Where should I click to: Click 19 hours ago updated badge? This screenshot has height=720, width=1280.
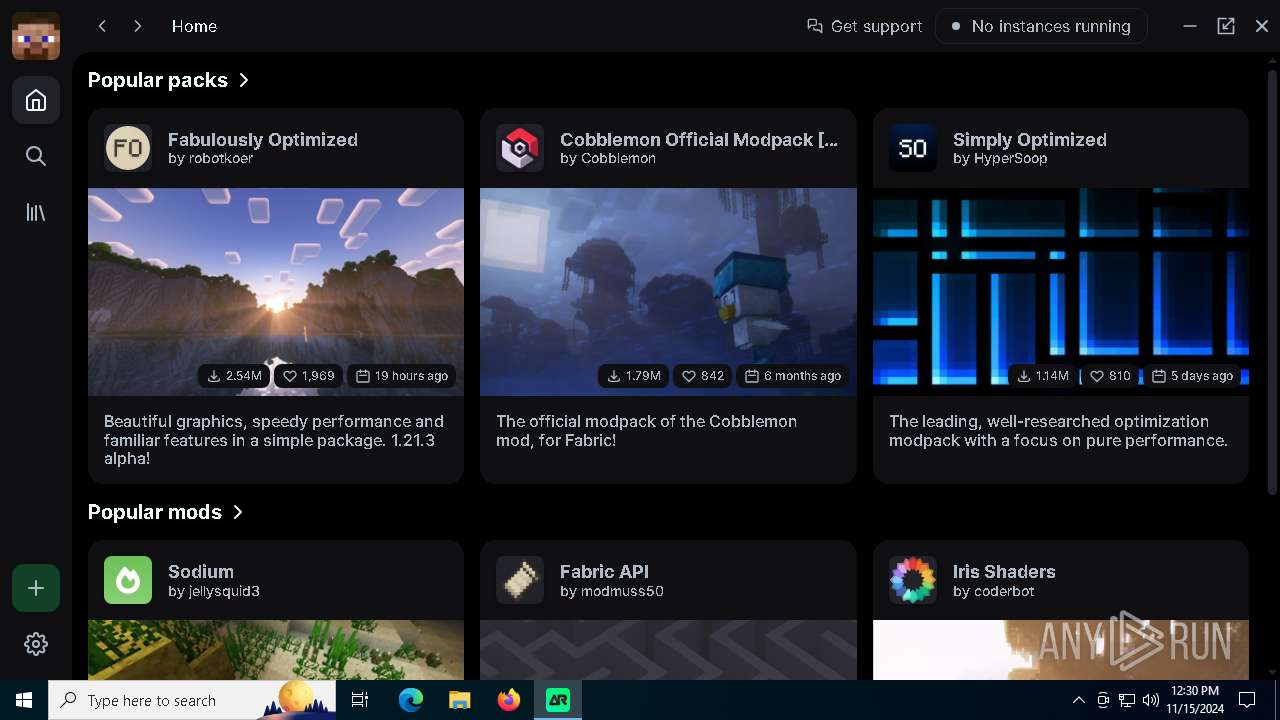pyautogui.click(x=402, y=376)
